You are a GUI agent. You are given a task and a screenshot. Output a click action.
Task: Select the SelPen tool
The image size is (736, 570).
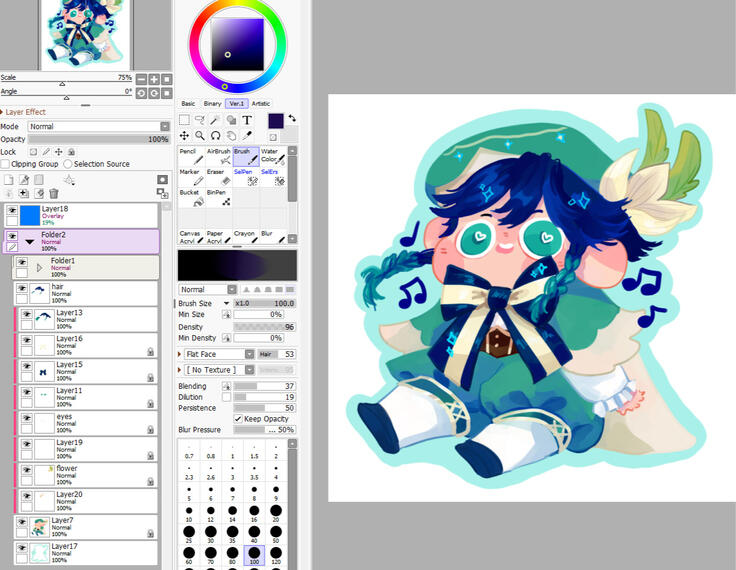(x=246, y=177)
